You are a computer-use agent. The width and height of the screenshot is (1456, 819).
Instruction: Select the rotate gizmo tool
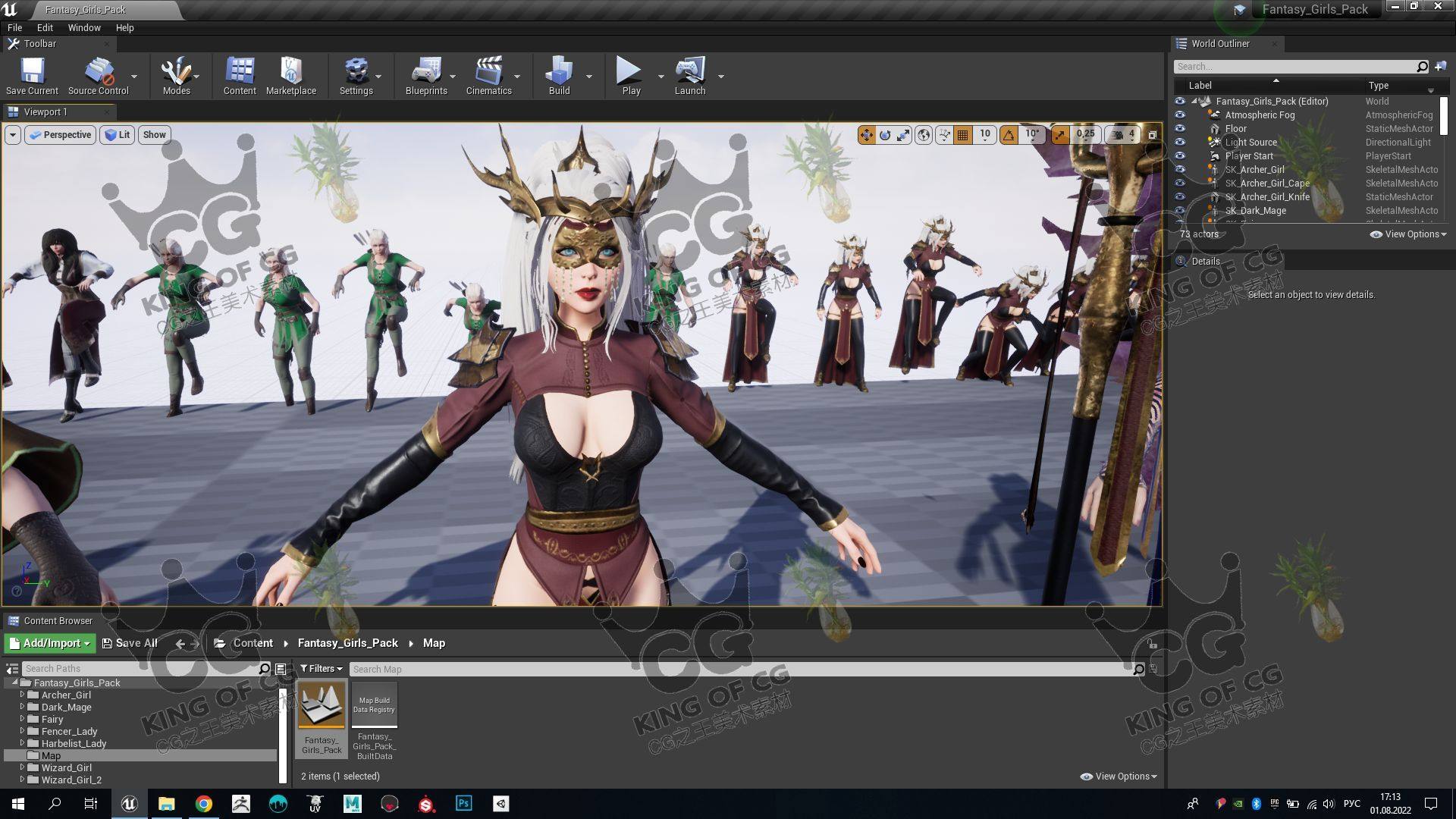tap(885, 135)
